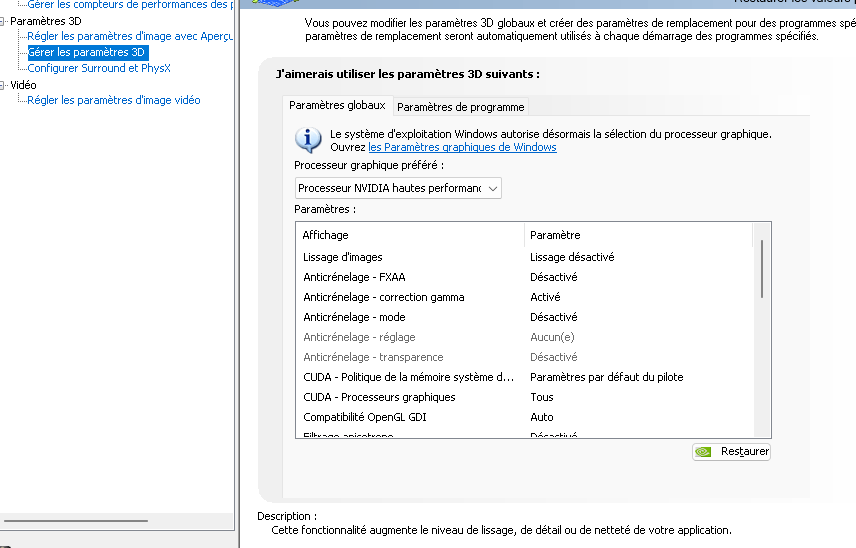856x548 pixels.
Task: Open Régler les paramètres d'image avec Aperçu
Action: 130,36
